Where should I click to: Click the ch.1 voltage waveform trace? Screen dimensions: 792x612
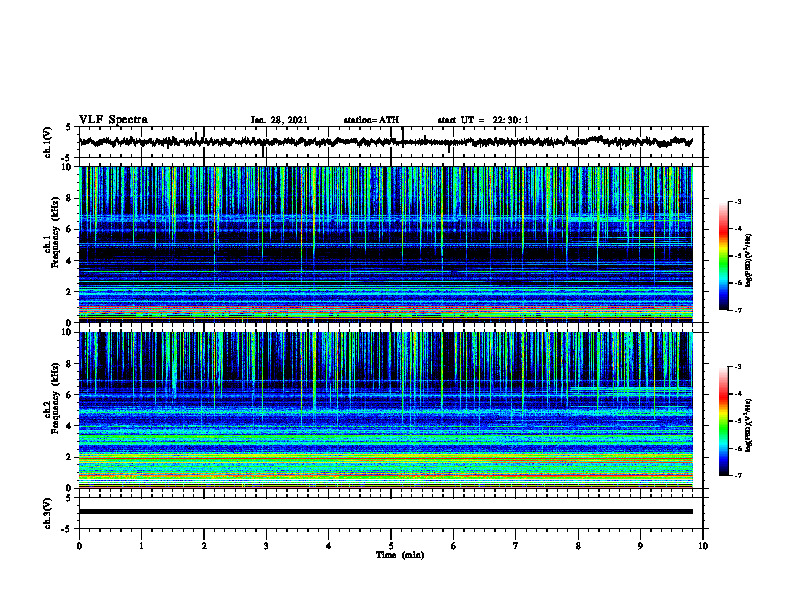(x=385, y=142)
